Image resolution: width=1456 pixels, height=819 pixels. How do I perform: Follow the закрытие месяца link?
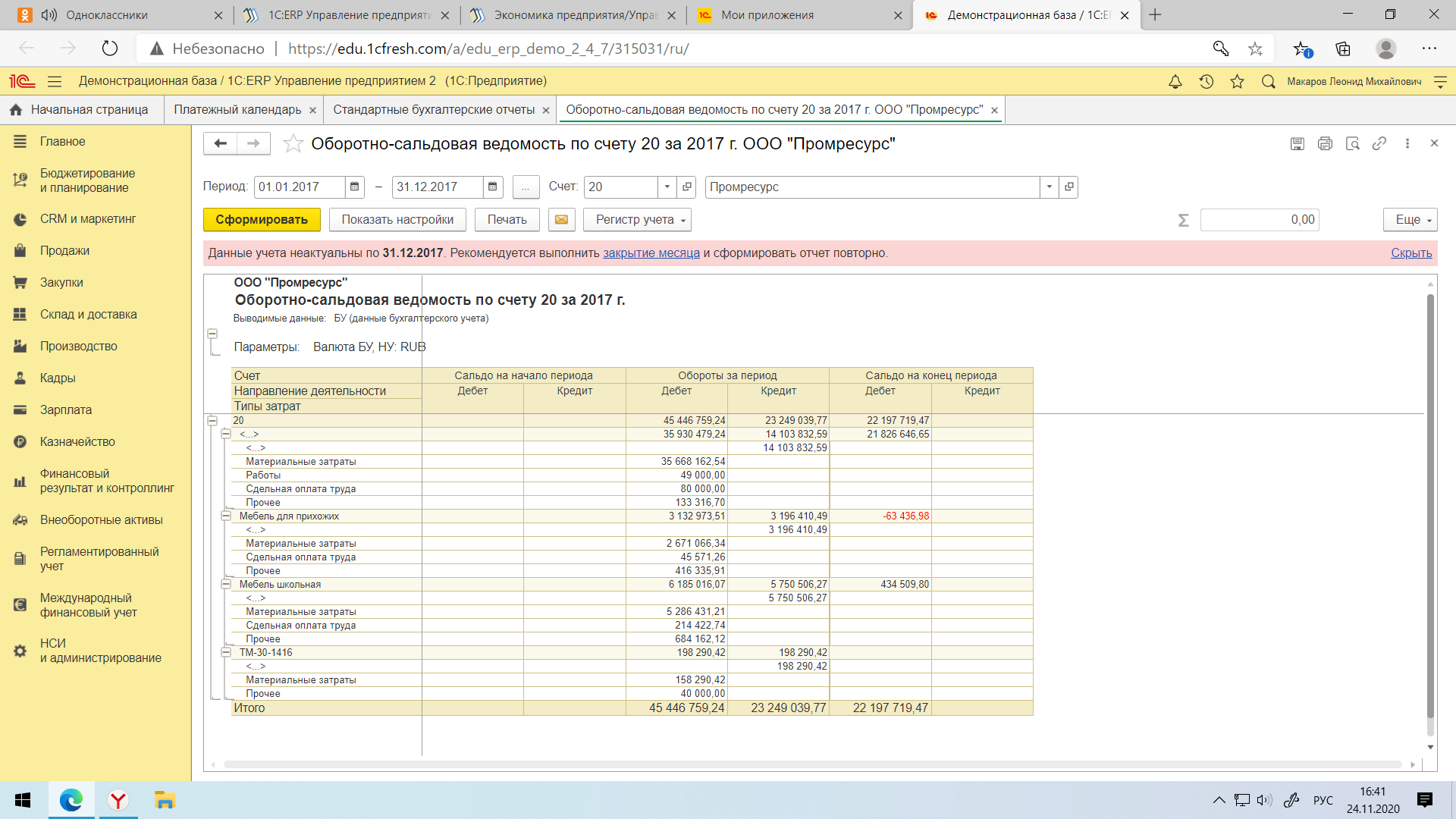click(651, 253)
